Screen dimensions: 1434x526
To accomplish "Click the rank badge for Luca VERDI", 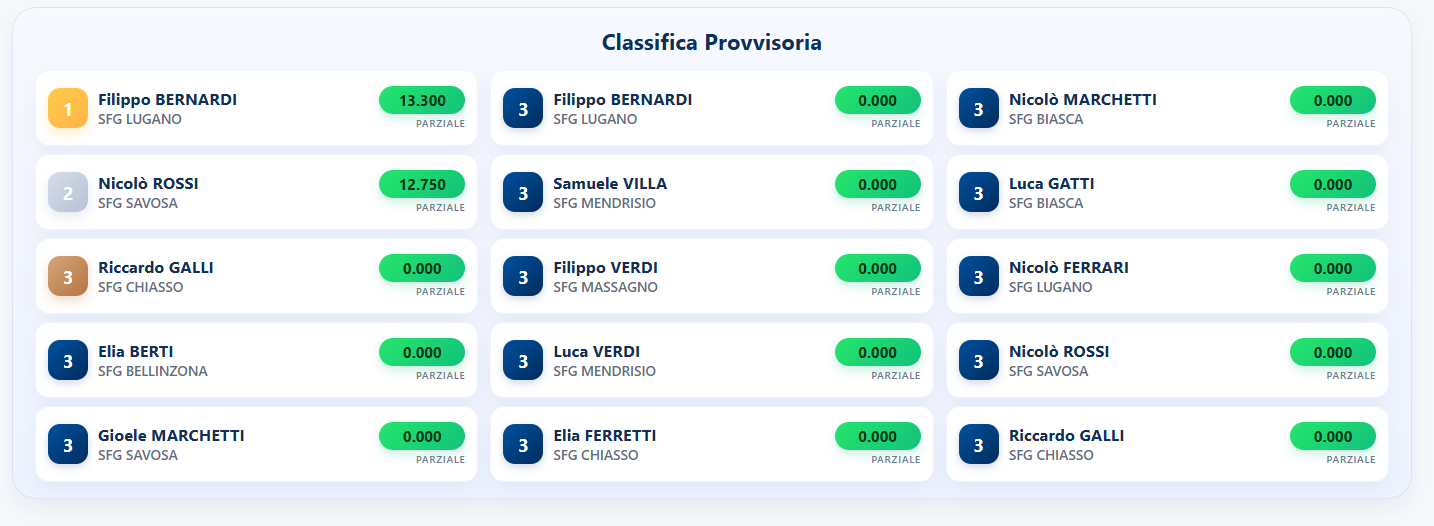I will [x=523, y=360].
